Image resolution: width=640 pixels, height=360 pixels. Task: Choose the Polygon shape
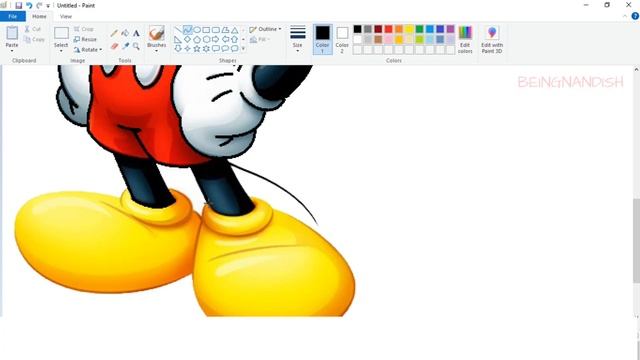(225, 30)
